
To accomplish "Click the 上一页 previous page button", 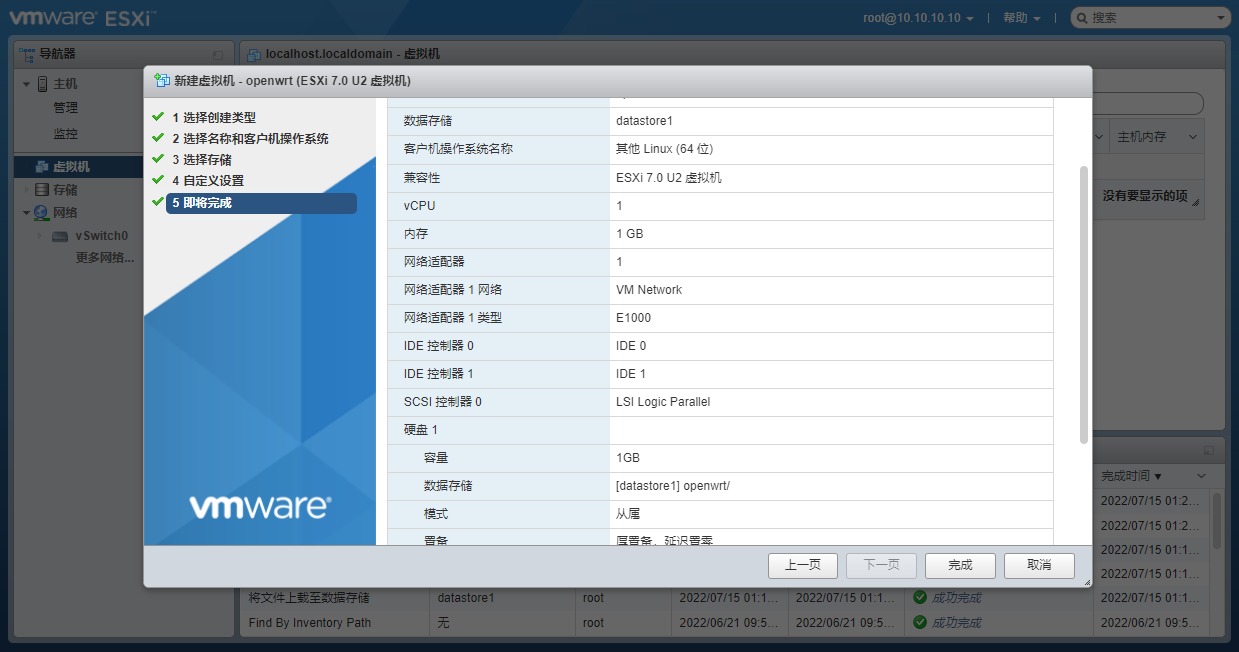I will tap(802, 565).
